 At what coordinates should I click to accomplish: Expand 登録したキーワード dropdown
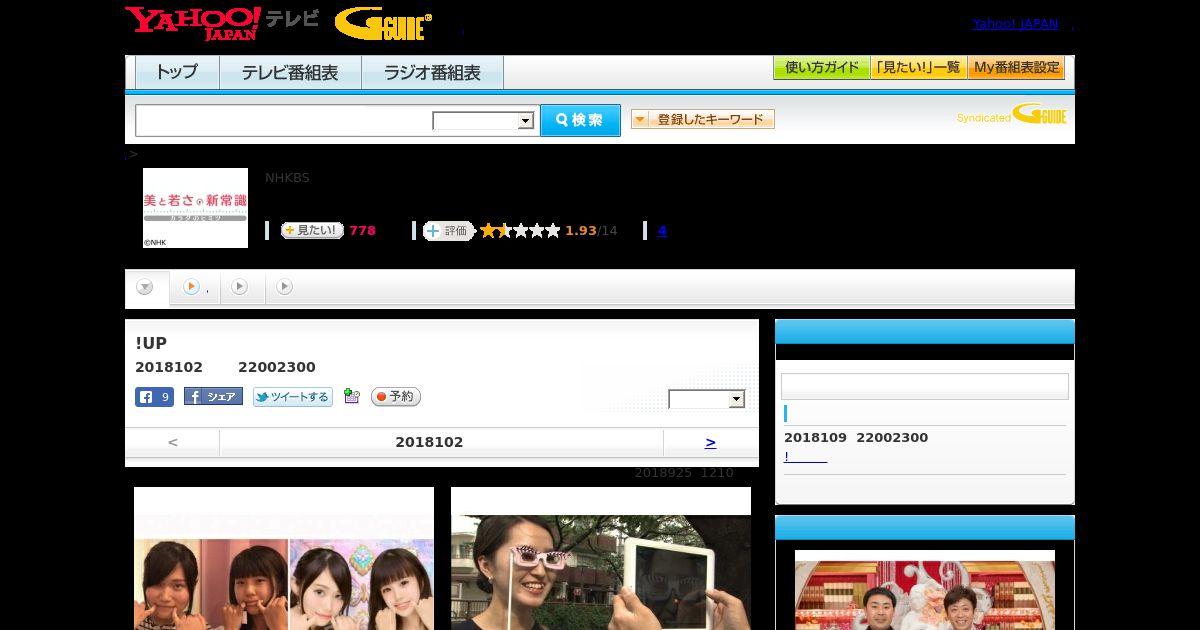[x=702, y=119]
